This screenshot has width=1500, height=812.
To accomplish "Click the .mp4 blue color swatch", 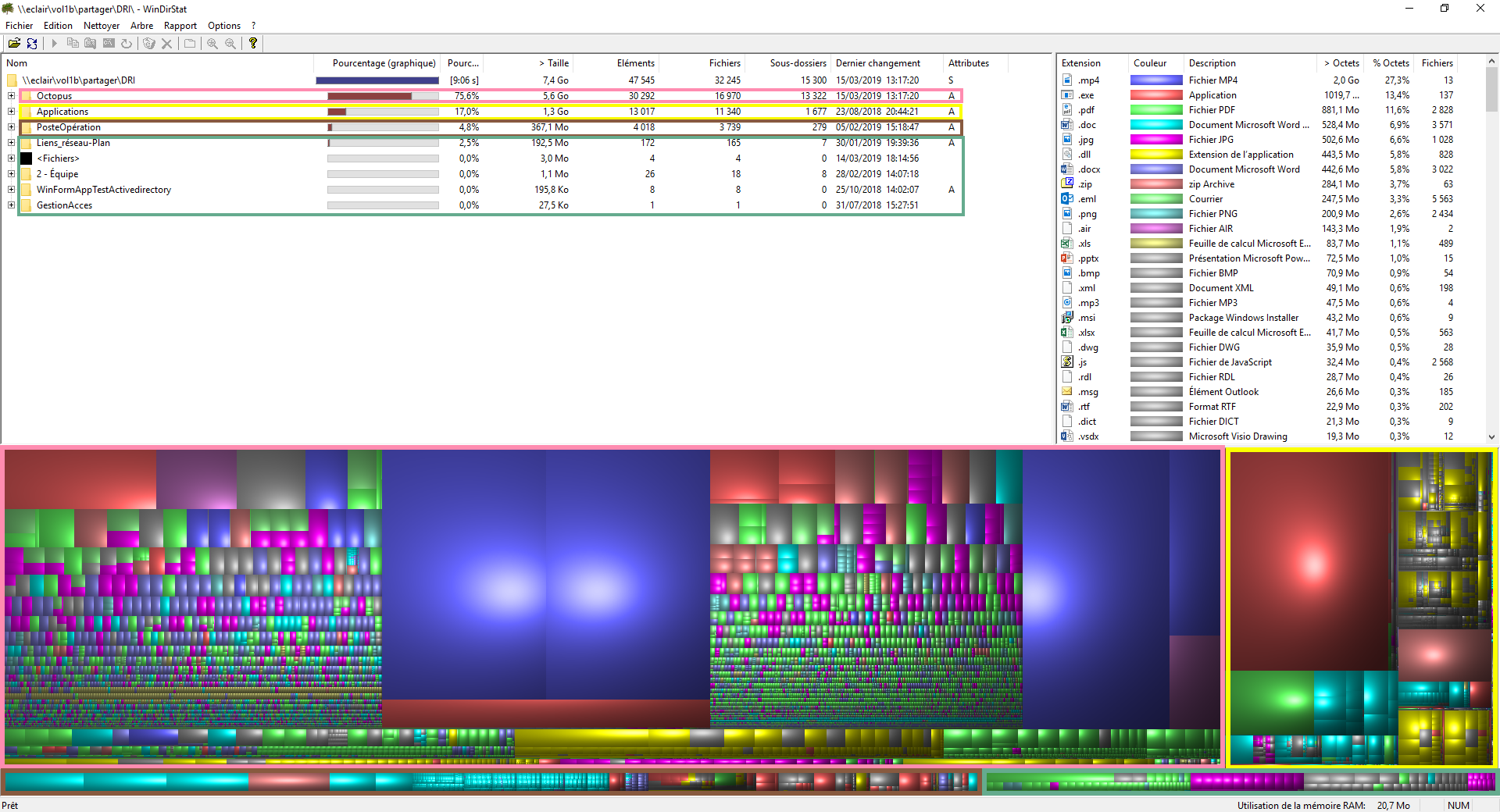I will tap(1156, 80).
